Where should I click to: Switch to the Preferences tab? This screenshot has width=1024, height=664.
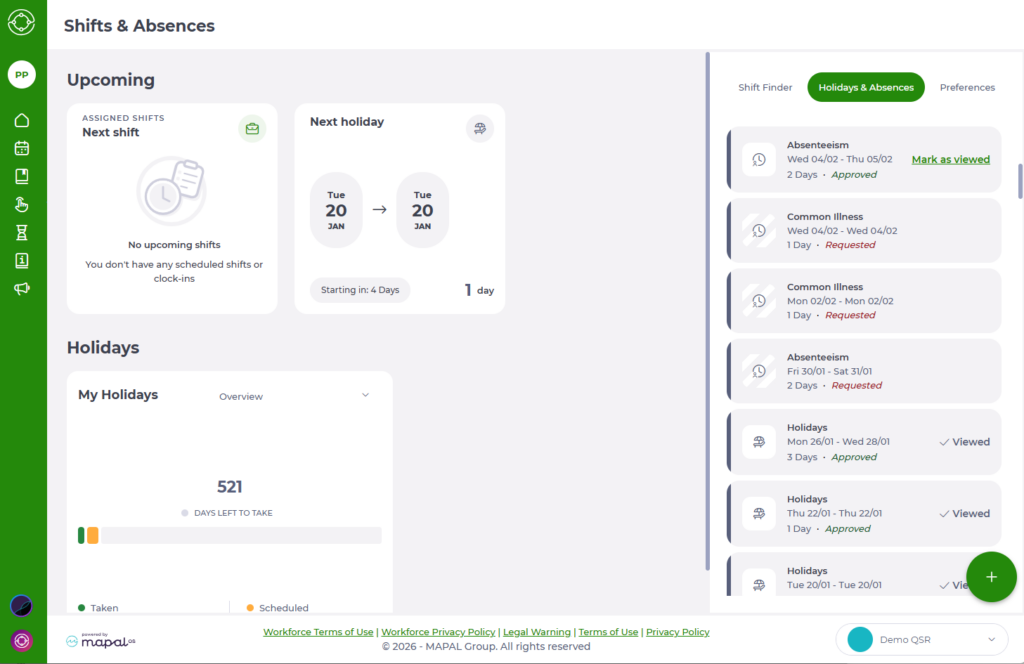coord(967,87)
